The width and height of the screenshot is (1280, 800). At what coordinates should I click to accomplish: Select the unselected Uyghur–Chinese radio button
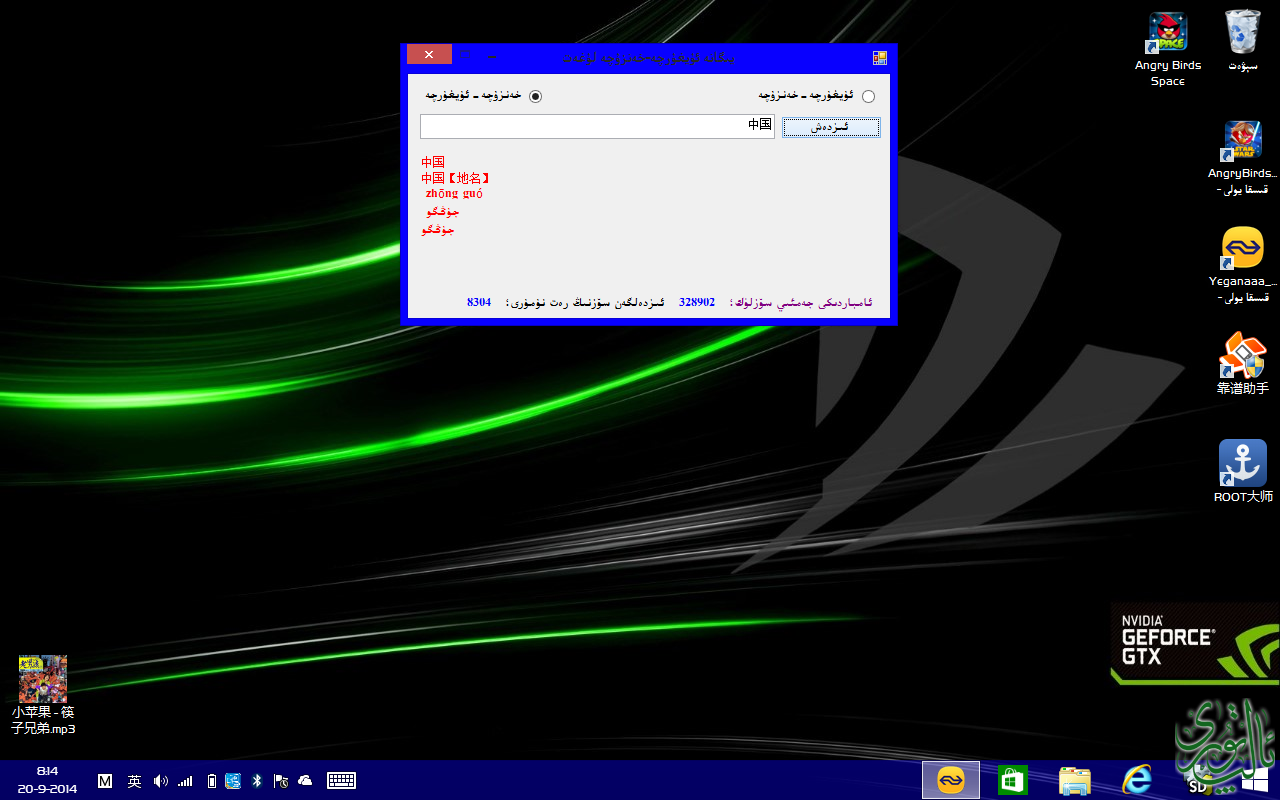pyautogui.click(x=867, y=97)
